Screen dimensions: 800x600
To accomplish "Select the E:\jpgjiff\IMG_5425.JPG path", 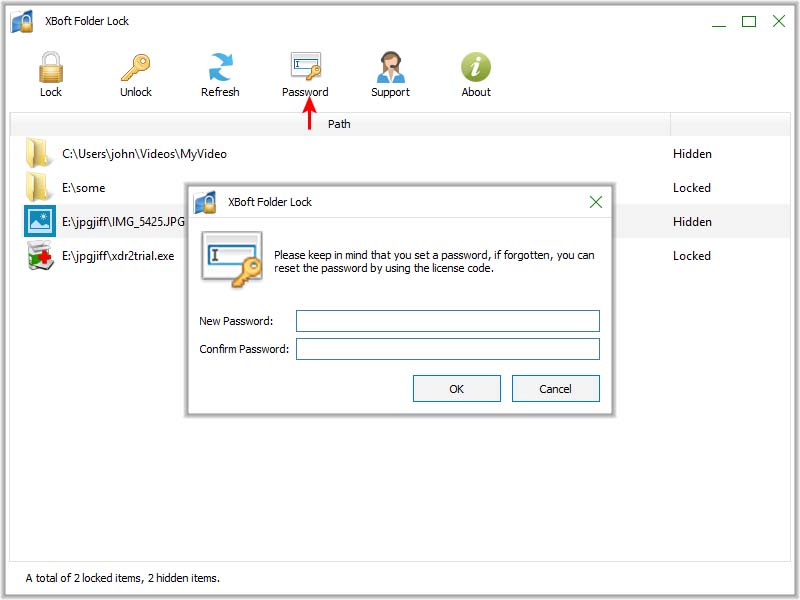I will tap(123, 221).
